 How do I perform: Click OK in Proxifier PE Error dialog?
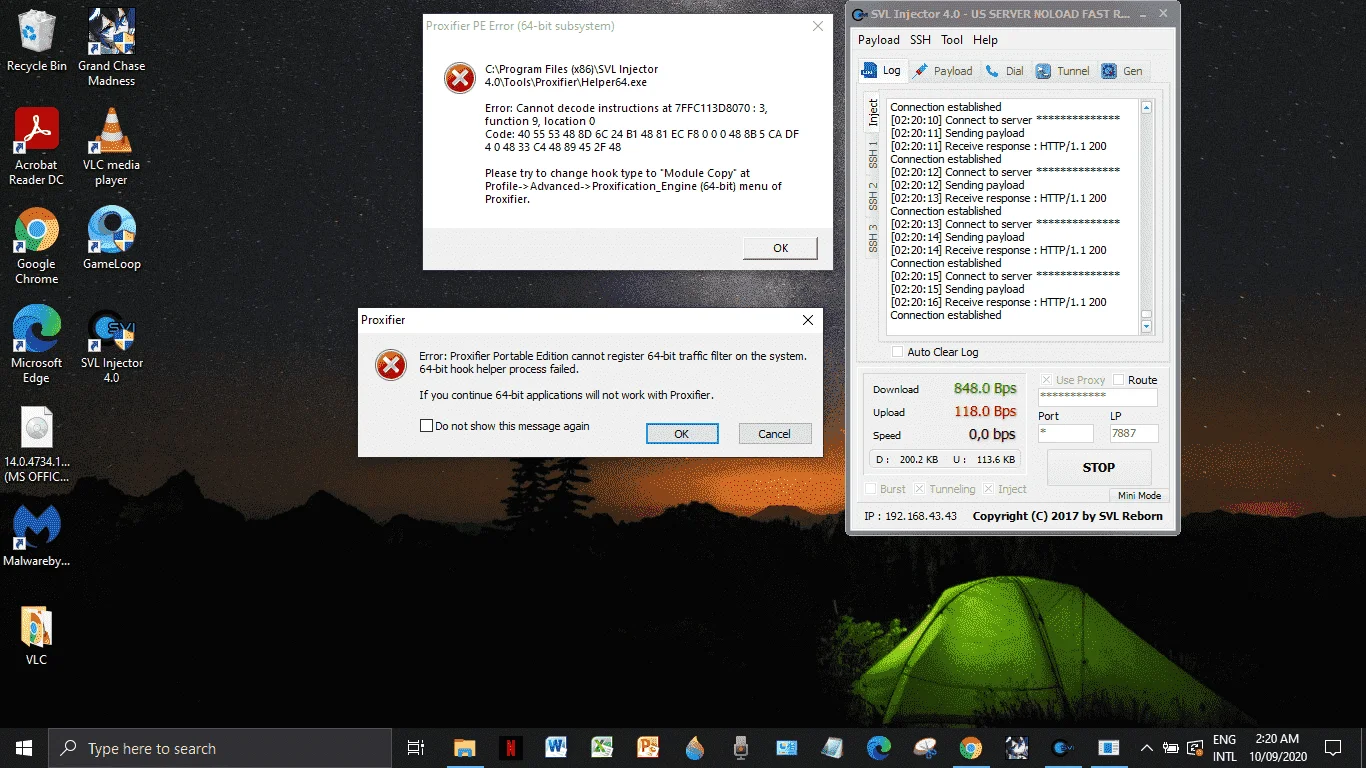click(780, 248)
